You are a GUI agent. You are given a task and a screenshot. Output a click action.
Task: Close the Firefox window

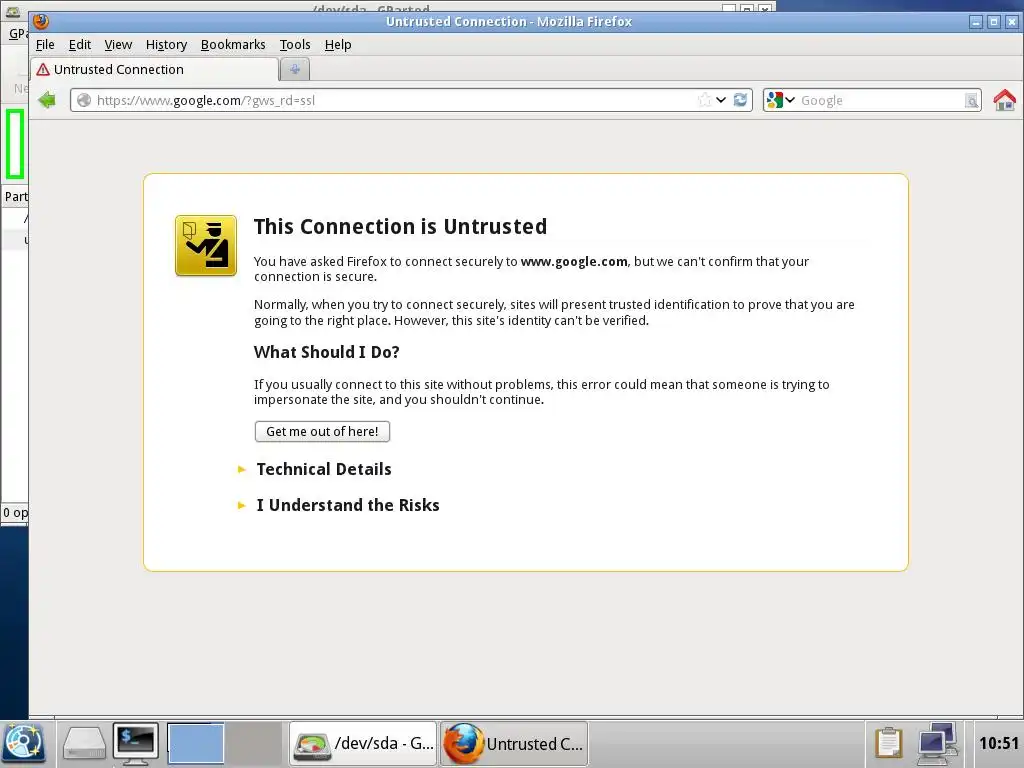(x=1012, y=22)
